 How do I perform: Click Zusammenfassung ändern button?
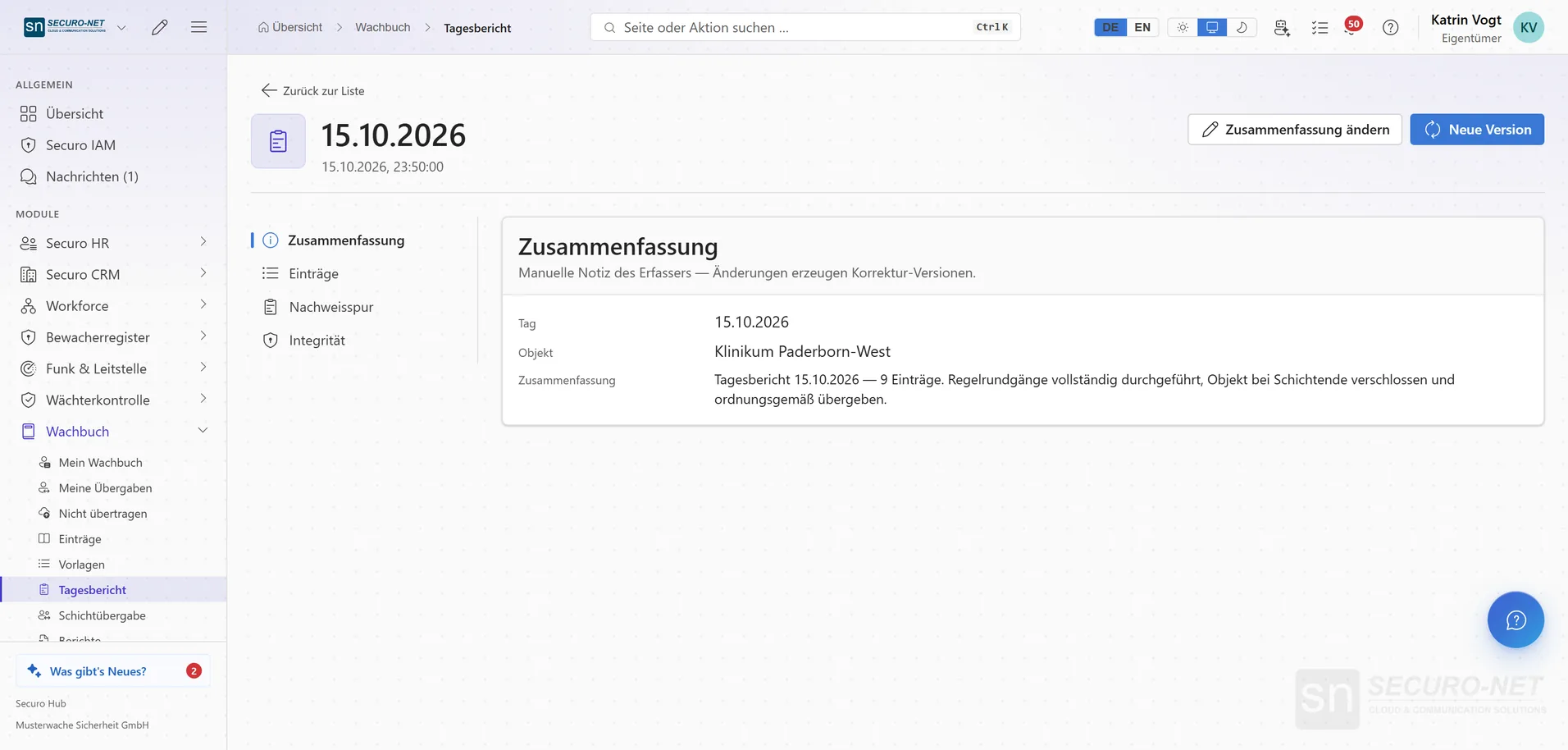pos(1294,130)
